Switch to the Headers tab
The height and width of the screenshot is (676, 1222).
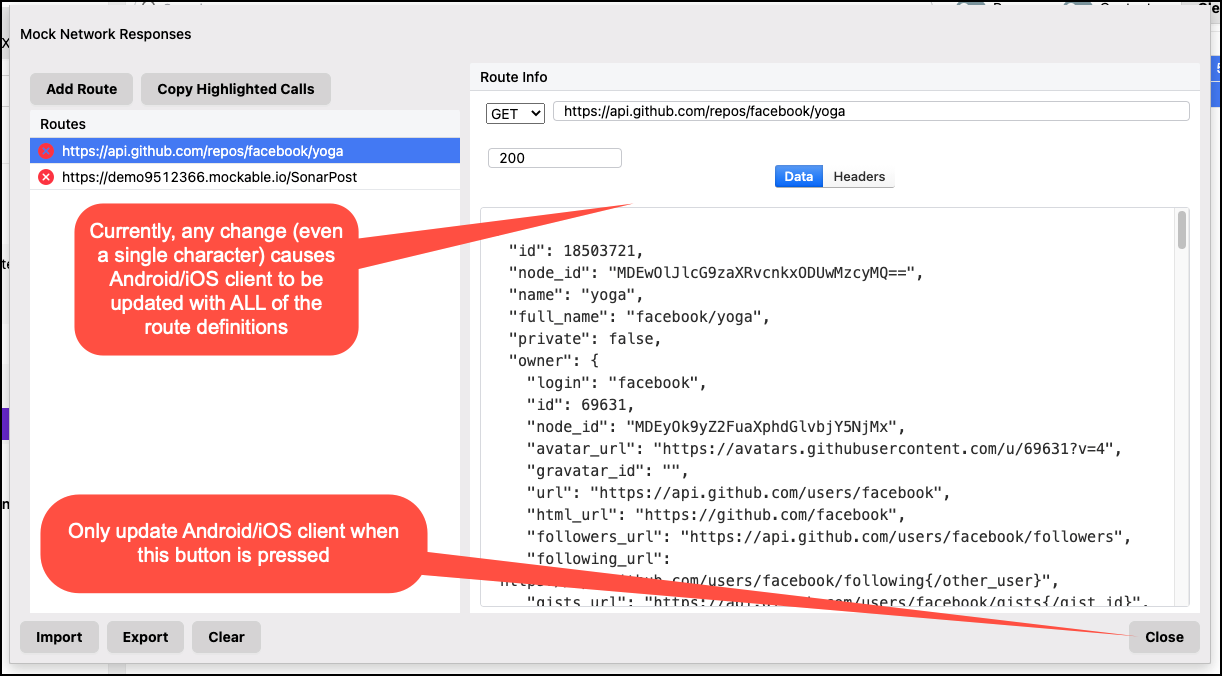[x=859, y=176]
